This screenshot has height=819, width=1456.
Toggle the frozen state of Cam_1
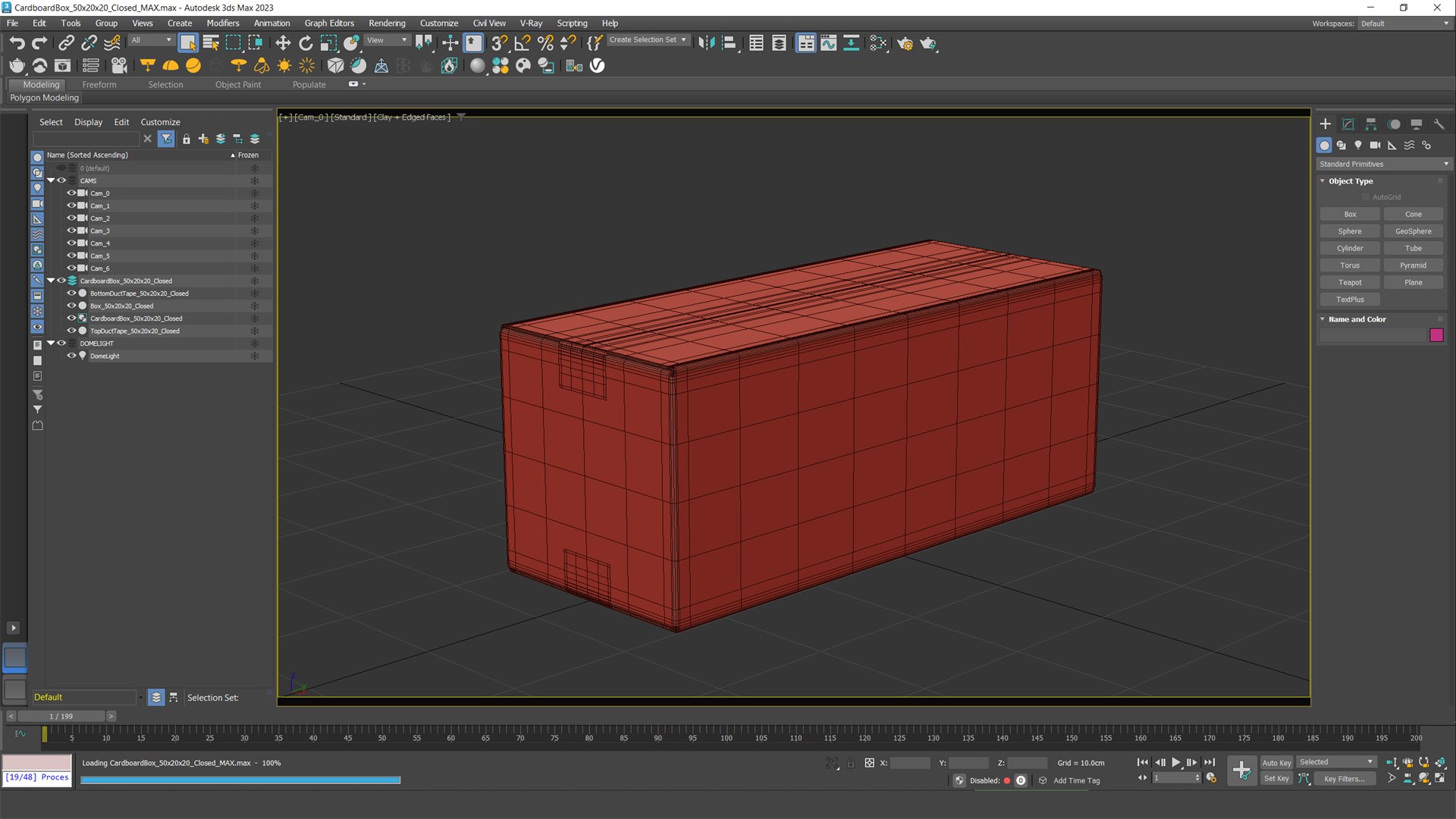[255, 206]
